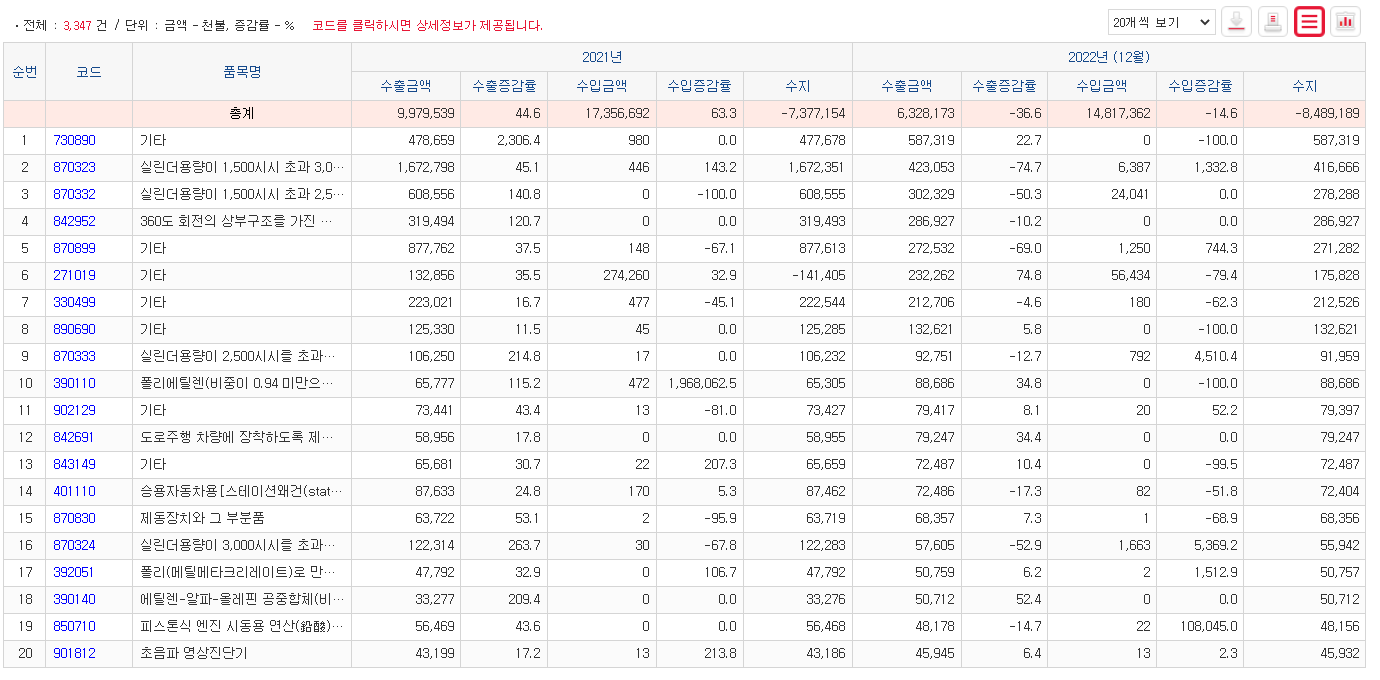This screenshot has height=680, width=1380.
Task: Select value 4,510.4 in row 9
Action: click(x=1215, y=357)
